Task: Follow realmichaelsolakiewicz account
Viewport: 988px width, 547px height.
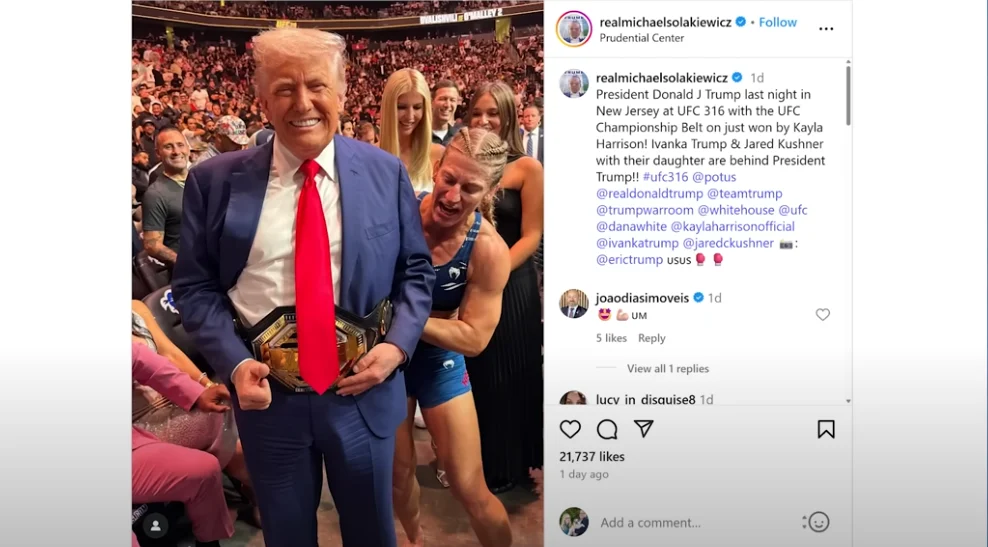Action: tap(778, 22)
